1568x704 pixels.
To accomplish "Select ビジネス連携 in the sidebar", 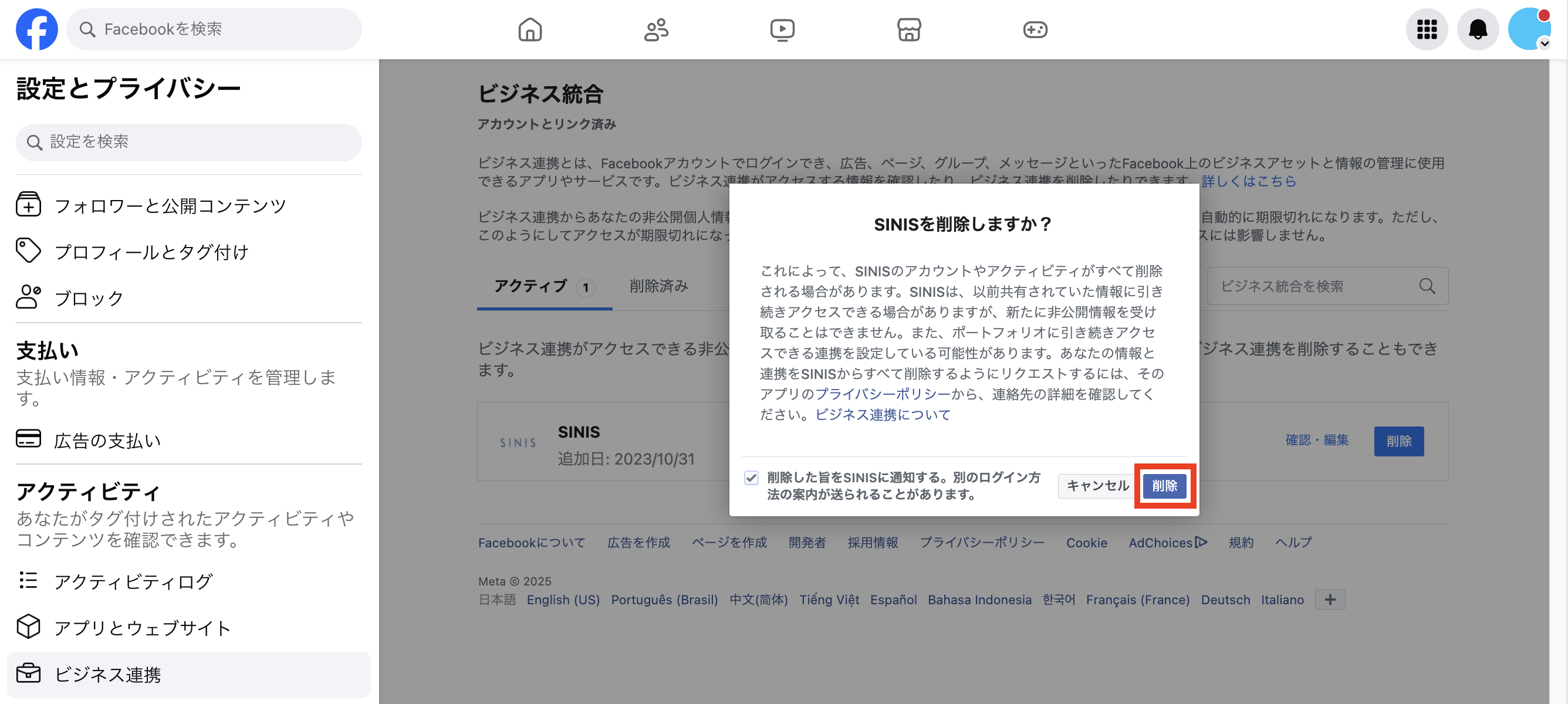I will pyautogui.click(x=108, y=674).
